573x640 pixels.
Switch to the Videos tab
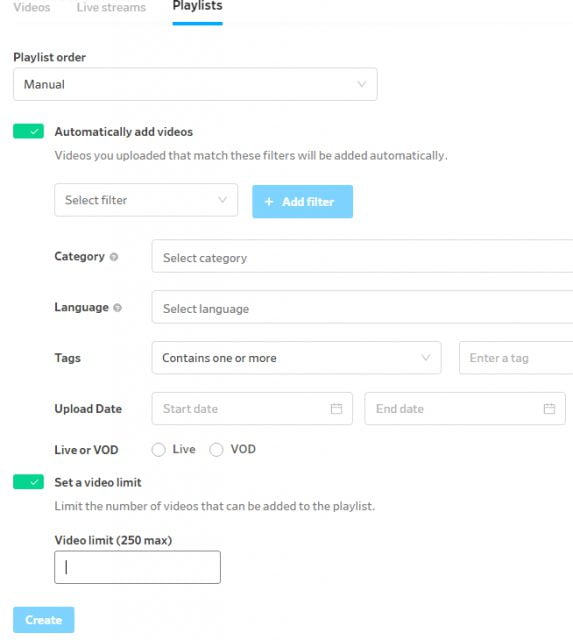[32, 7]
